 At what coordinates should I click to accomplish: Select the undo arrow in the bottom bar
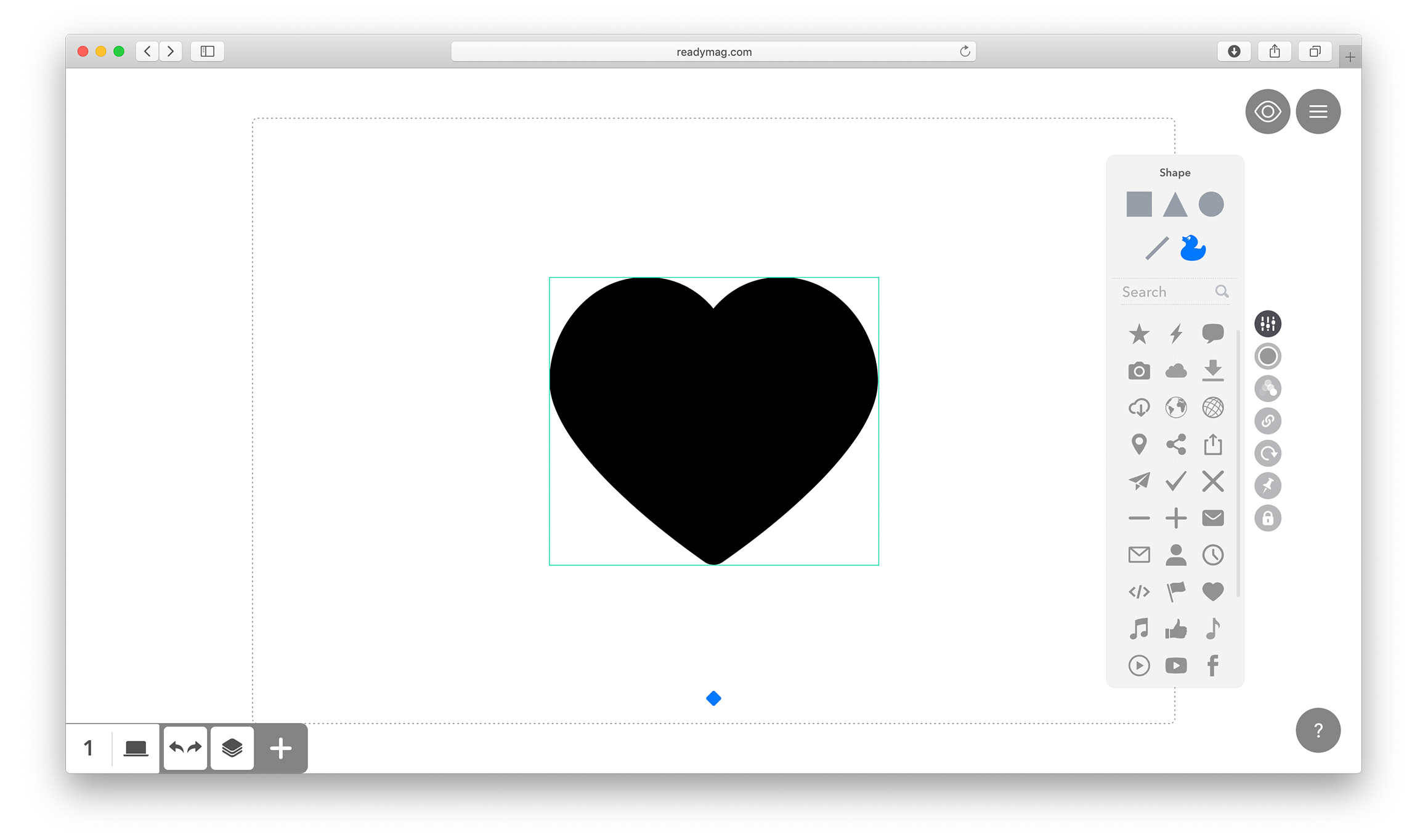(177, 747)
